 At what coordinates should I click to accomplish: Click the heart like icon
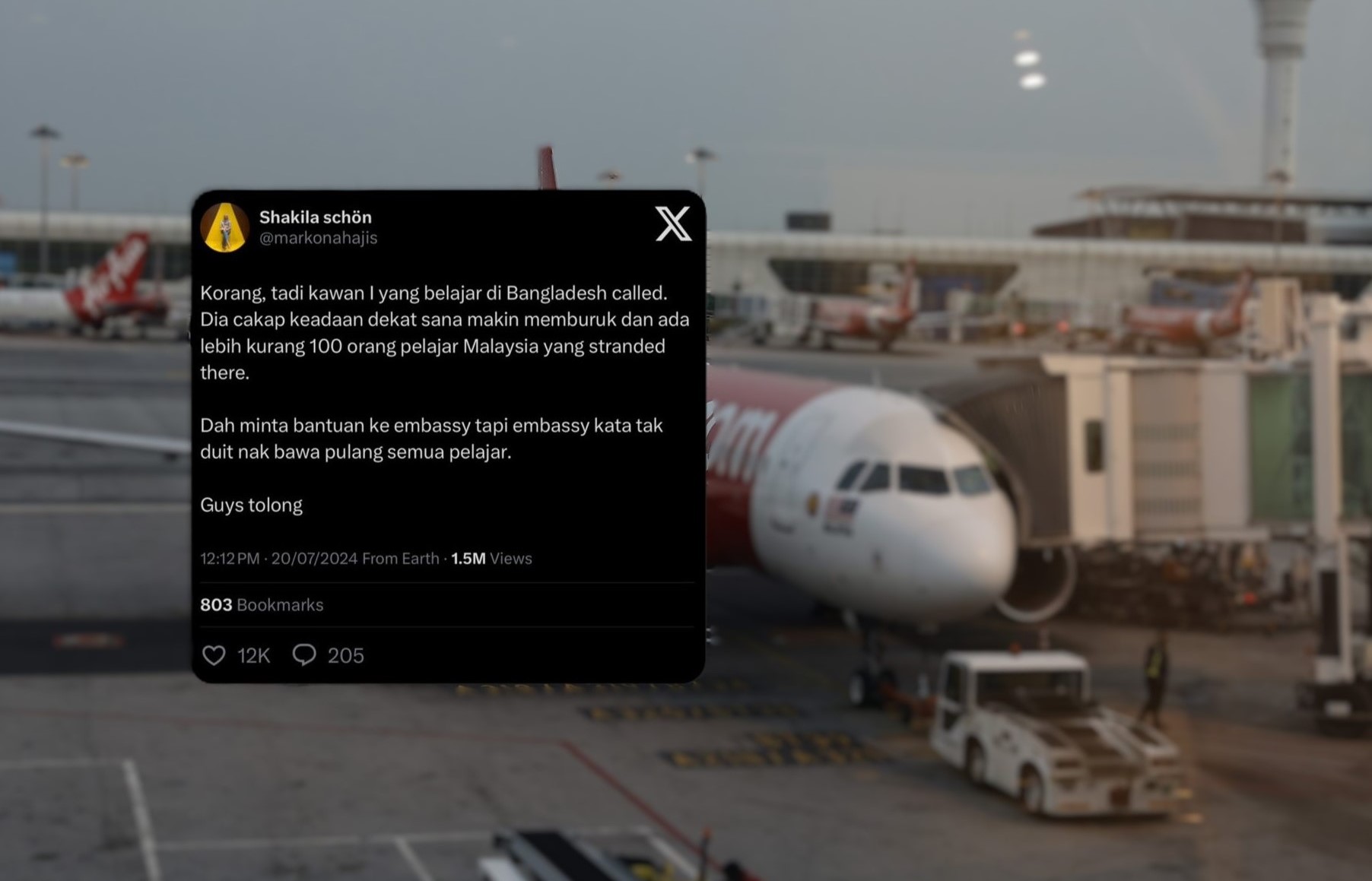coord(214,655)
